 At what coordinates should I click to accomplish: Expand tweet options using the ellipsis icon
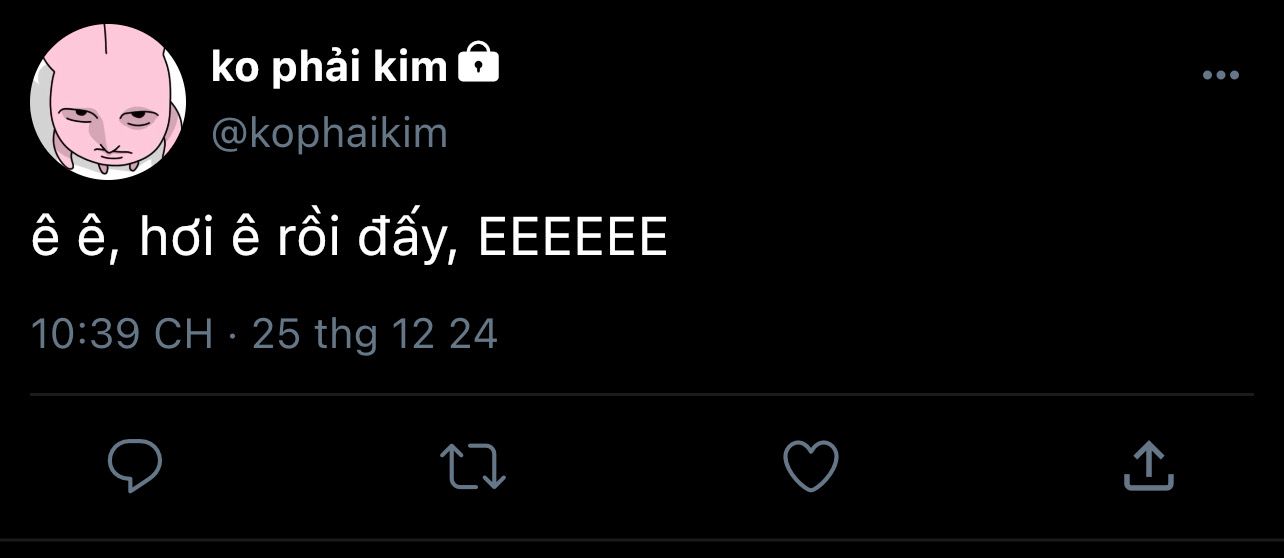pyautogui.click(x=1220, y=76)
